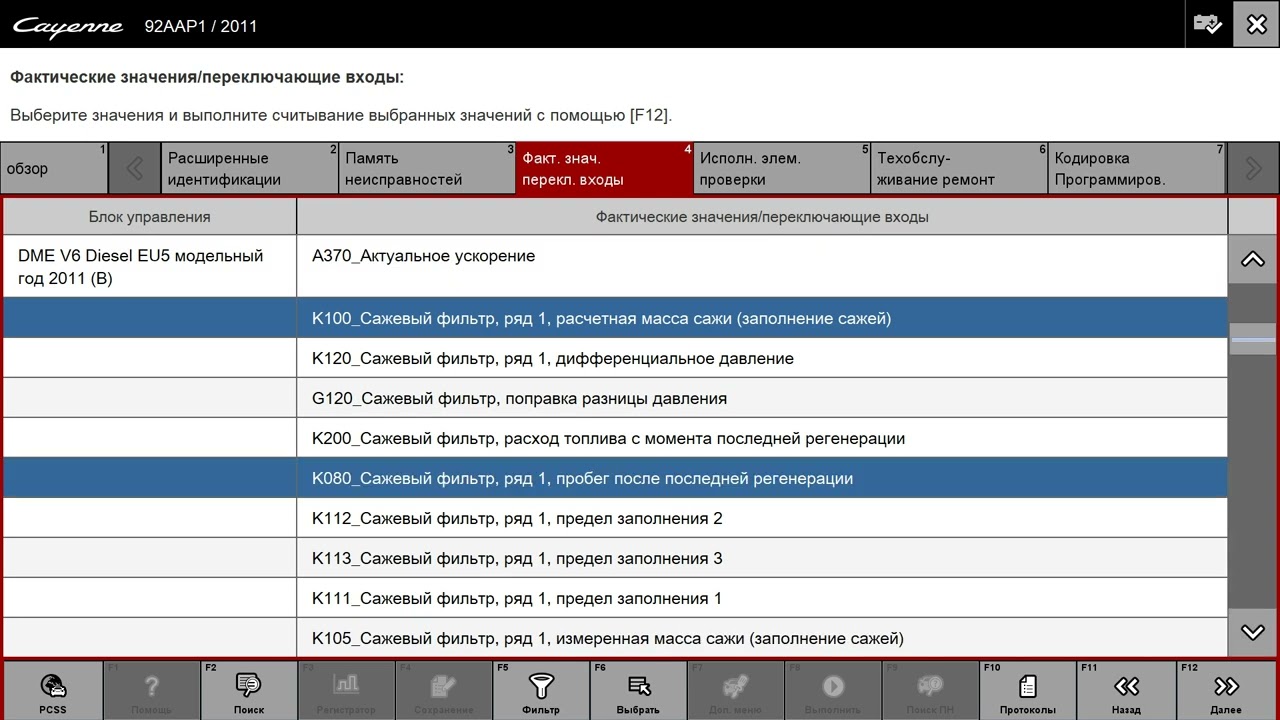Screen dimensions: 1280x720
Task: Click the vertical scrollbar thumb
Action: pos(1252,339)
